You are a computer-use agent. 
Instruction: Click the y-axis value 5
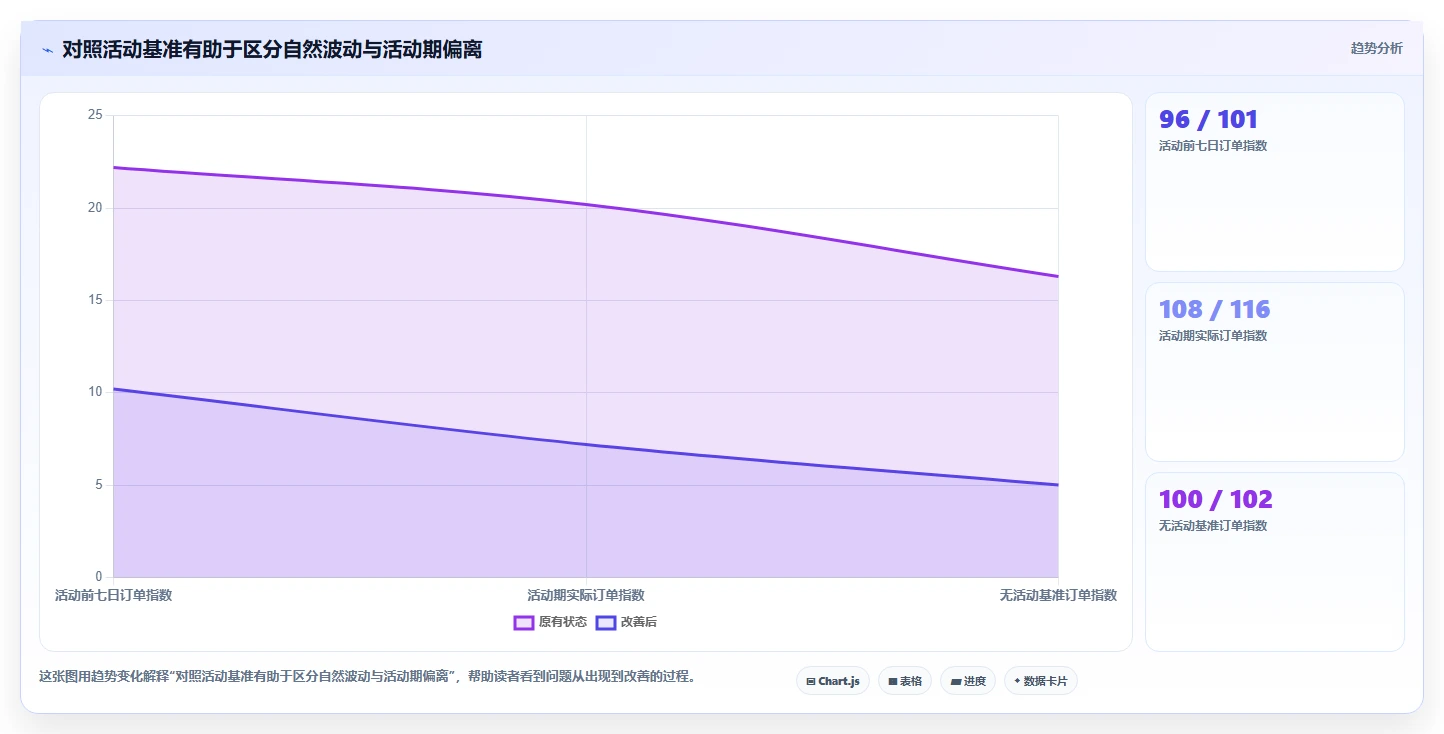click(x=99, y=485)
